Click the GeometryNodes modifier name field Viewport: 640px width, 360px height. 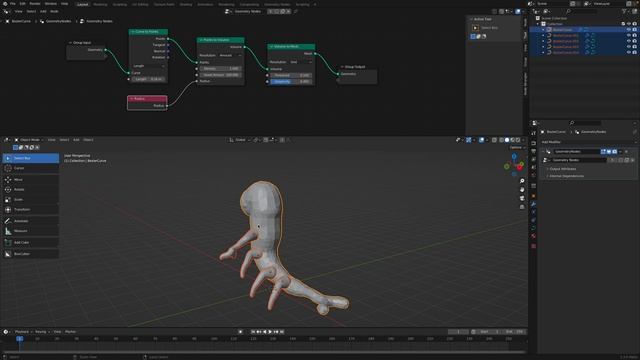click(x=576, y=152)
